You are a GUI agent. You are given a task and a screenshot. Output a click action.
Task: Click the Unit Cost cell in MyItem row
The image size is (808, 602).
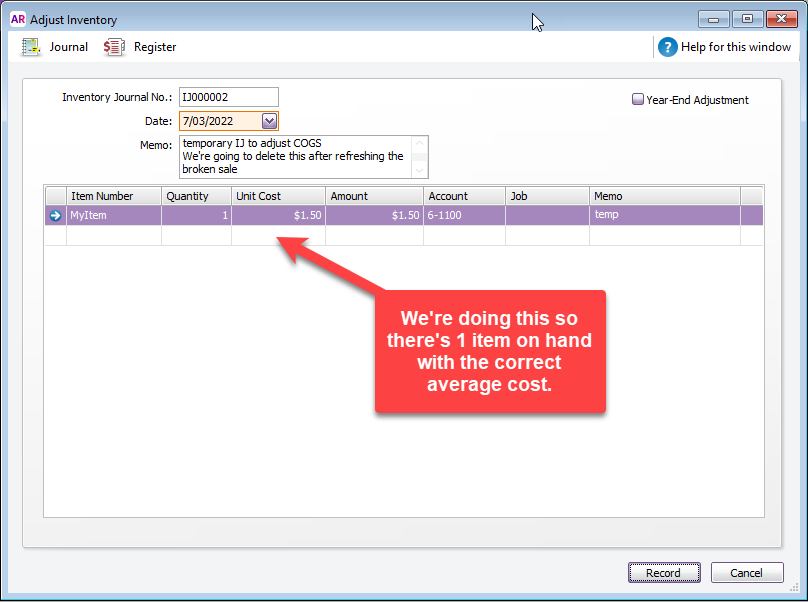pyautogui.click(x=278, y=215)
